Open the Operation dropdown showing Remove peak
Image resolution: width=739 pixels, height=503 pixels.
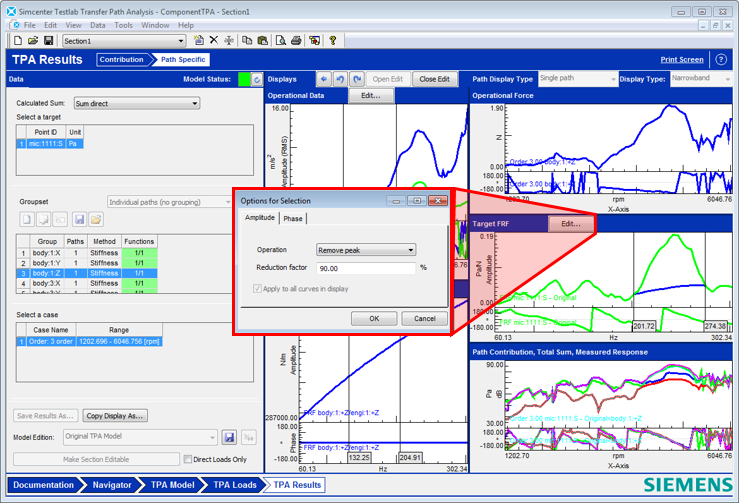(x=365, y=250)
